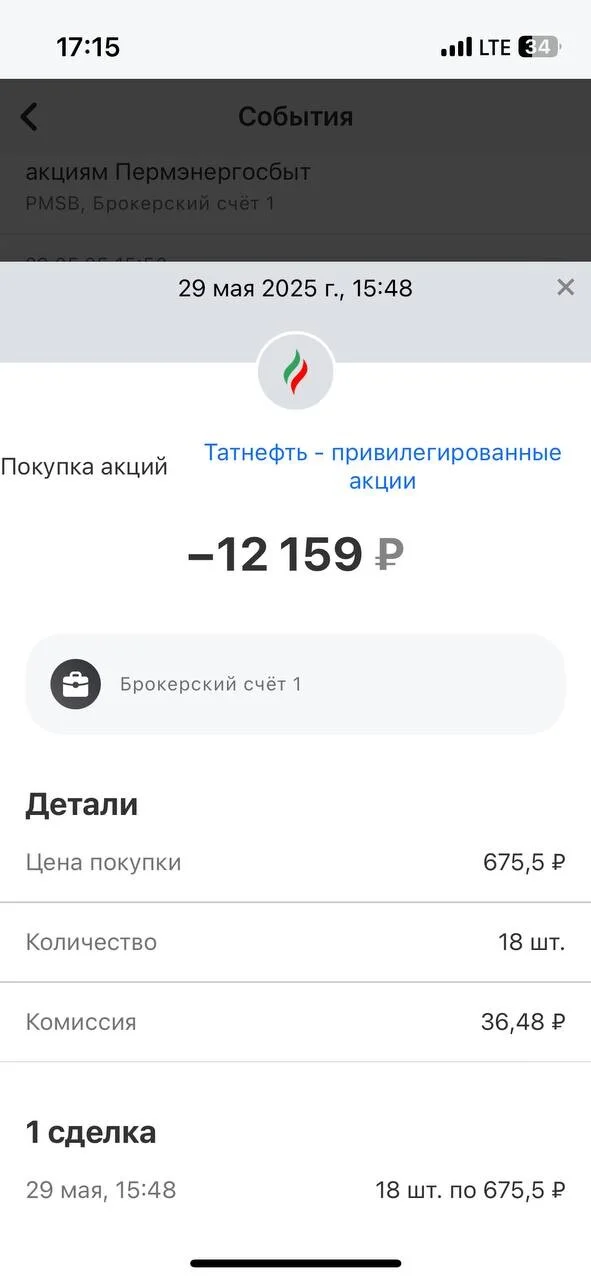Viewport: 591px width, 1280px height.
Task: Select the Комиссия 36,48 ₽ row
Action: pyautogui.click(x=295, y=1022)
